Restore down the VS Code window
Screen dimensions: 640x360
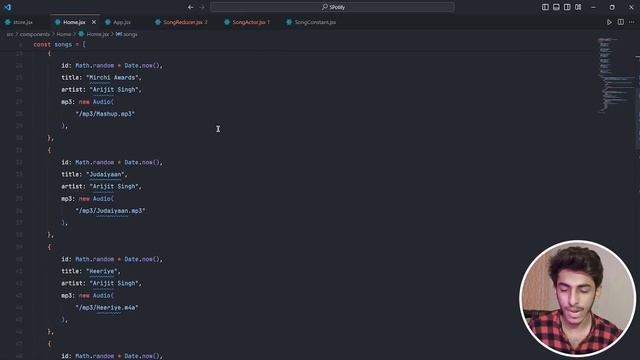[x=612, y=7]
